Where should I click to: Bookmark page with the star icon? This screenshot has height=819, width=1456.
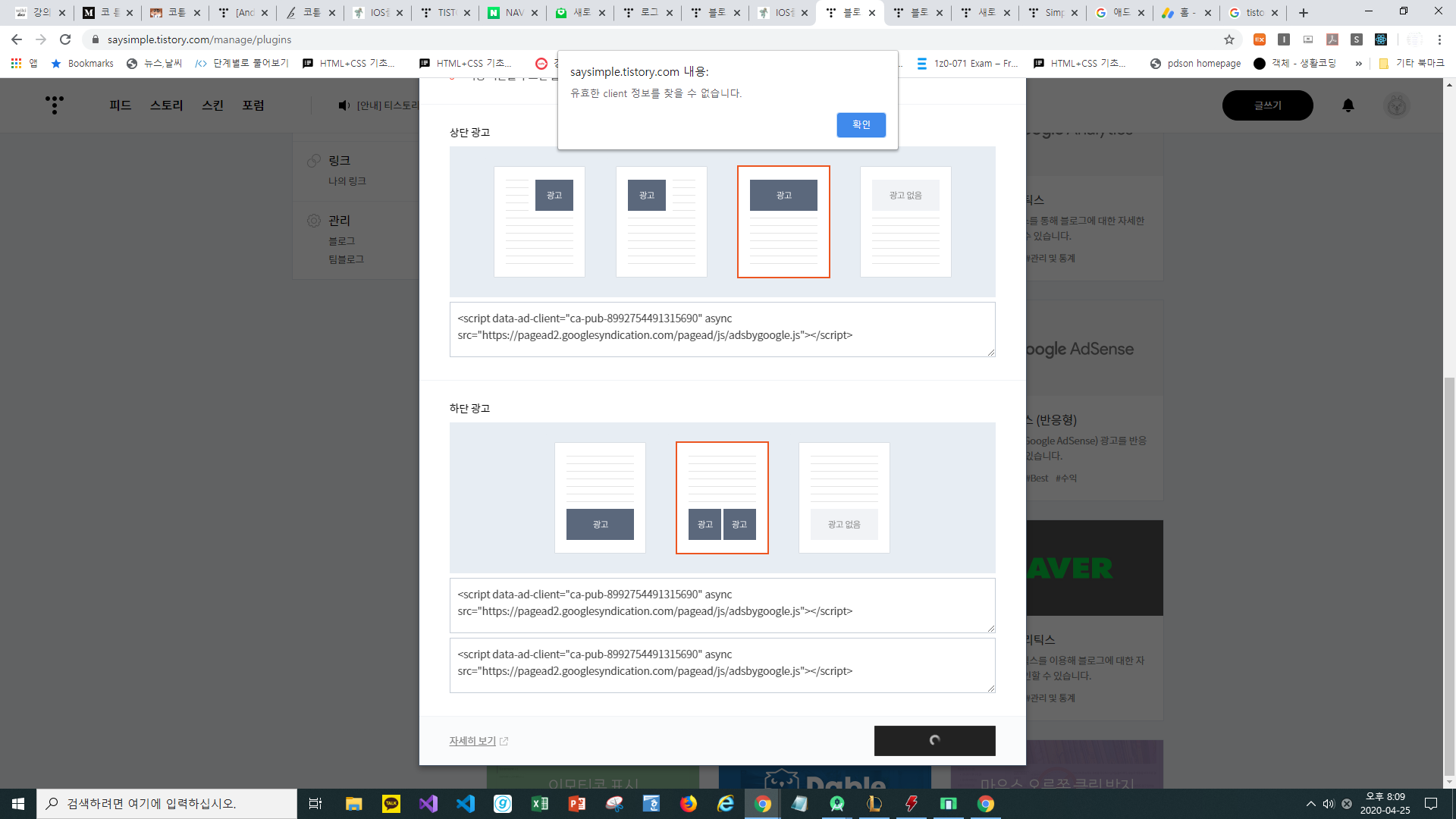[1228, 39]
